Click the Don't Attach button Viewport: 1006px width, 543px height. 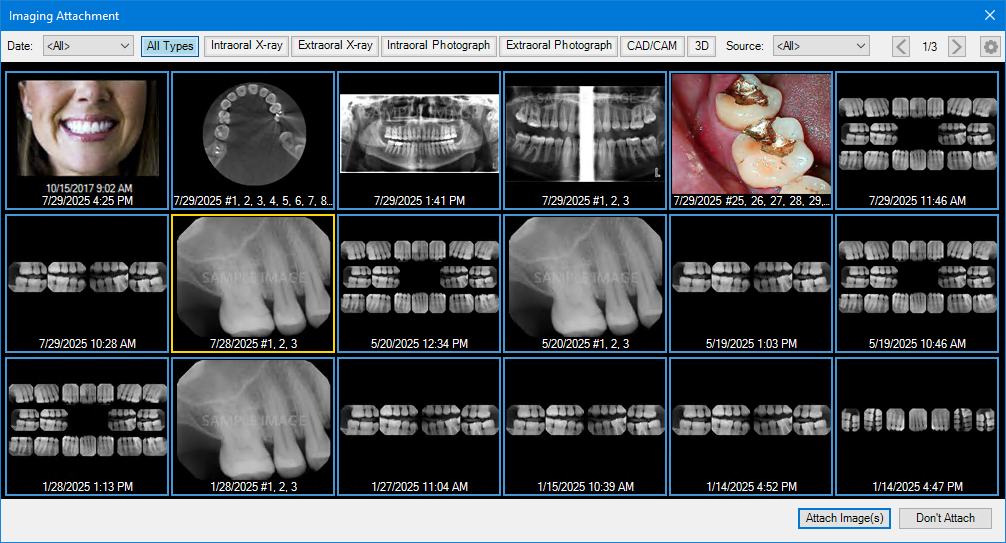click(945, 518)
